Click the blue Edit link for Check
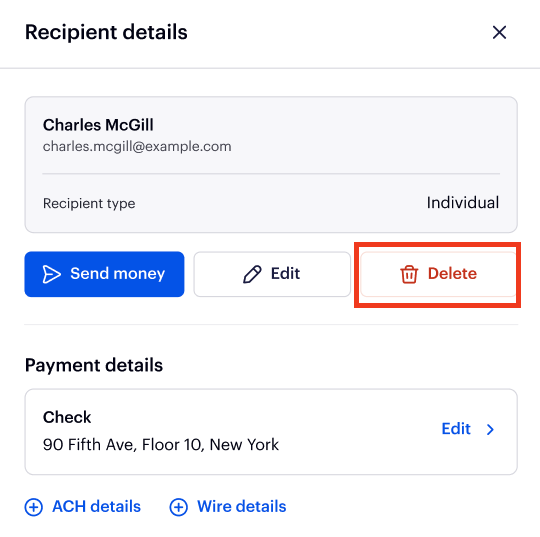540x537 pixels. tap(456, 429)
